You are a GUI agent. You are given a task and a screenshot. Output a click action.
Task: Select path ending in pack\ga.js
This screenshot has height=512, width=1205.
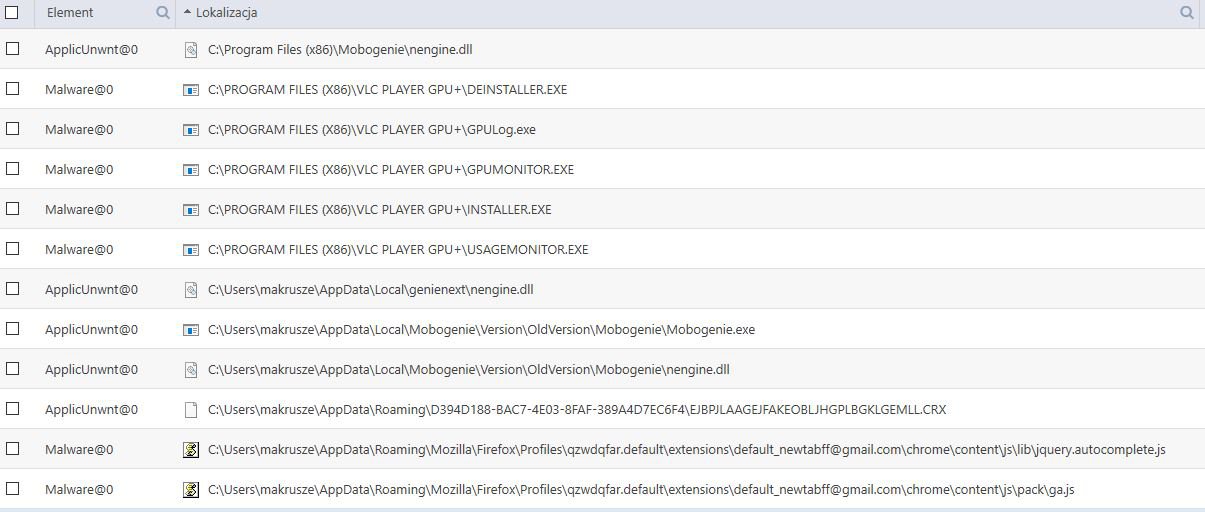tap(641, 490)
